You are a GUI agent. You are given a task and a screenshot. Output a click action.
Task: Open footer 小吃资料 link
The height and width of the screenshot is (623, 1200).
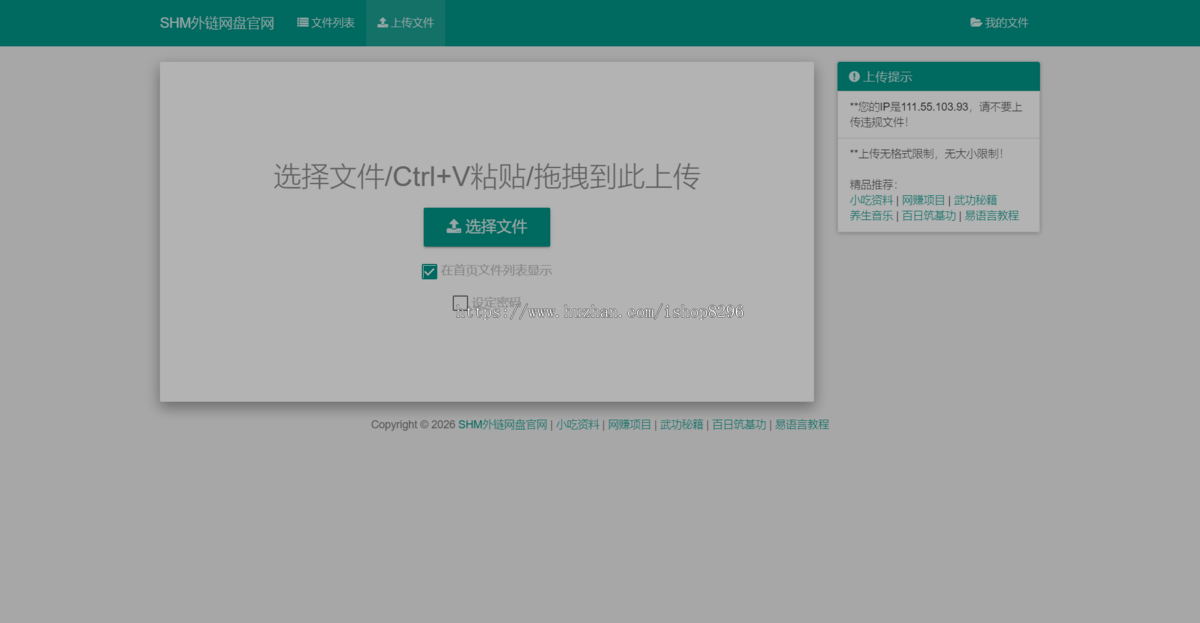[x=578, y=425]
